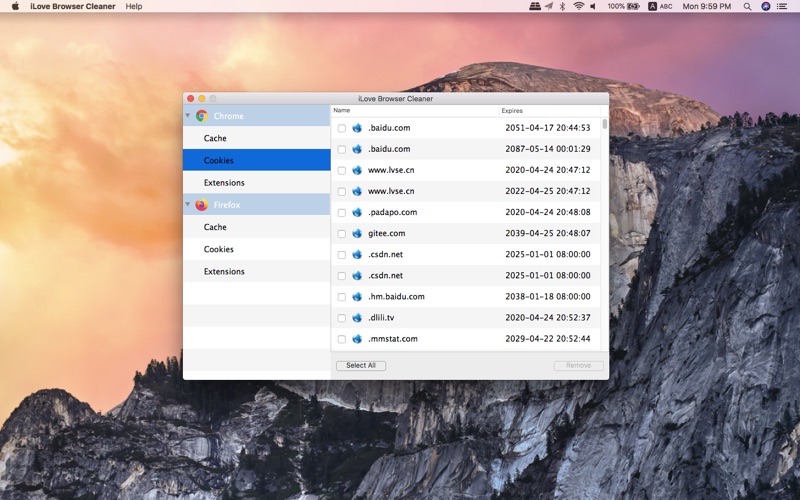Image resolution: width=800 pixels, height=500 pixels.
Task: Check the box for .dlili.tv
Action: point(342,318)
